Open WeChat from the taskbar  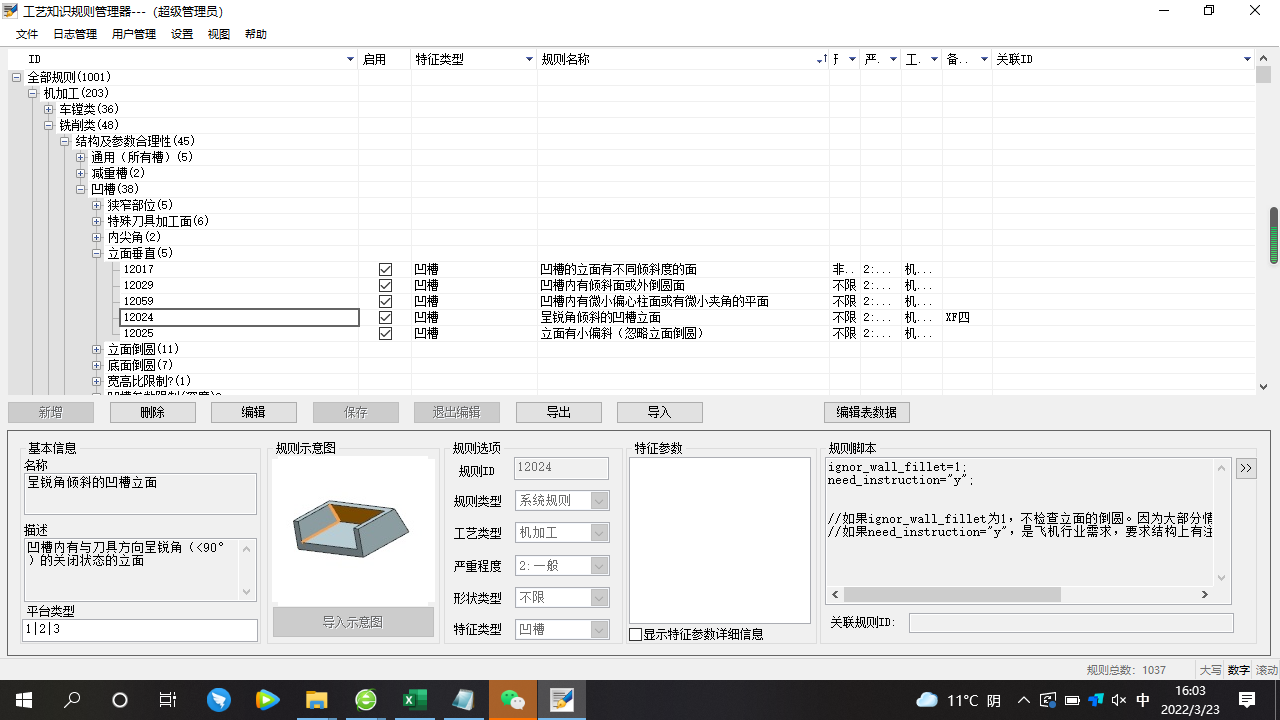[513, 700]
